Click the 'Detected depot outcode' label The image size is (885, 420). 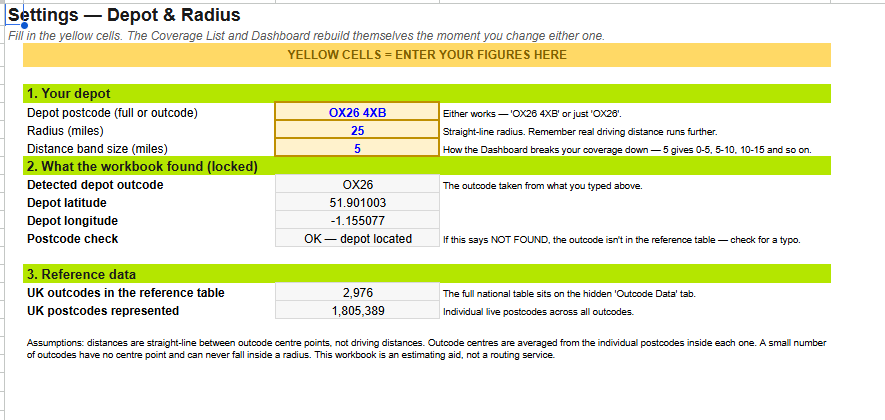[x=95, y=185]
